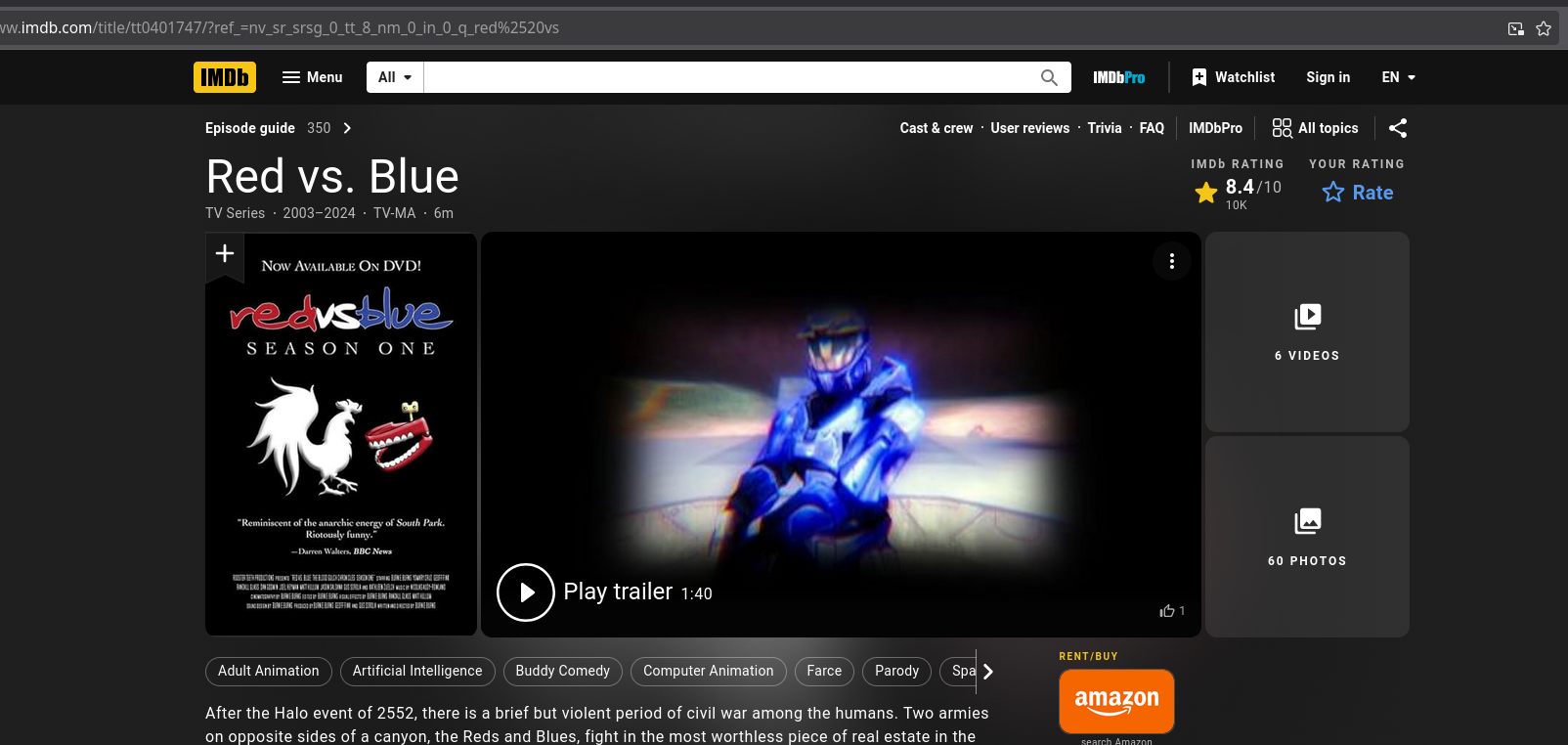This screenshot has width=1568, height=745.
Task: Bookmark this page with the star icon
Action: point(1544,28)
